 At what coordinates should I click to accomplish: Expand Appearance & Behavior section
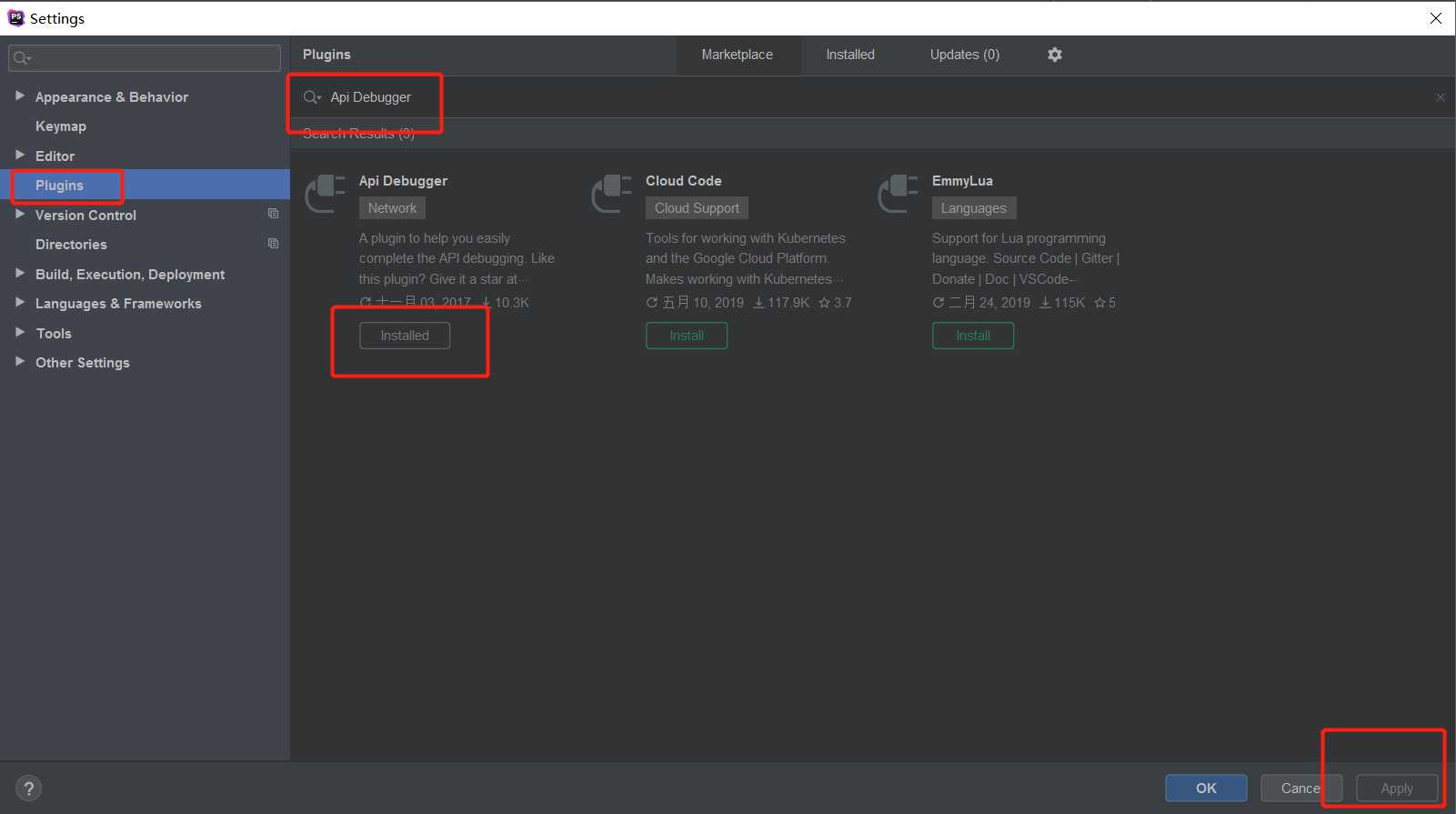point(20,95)
